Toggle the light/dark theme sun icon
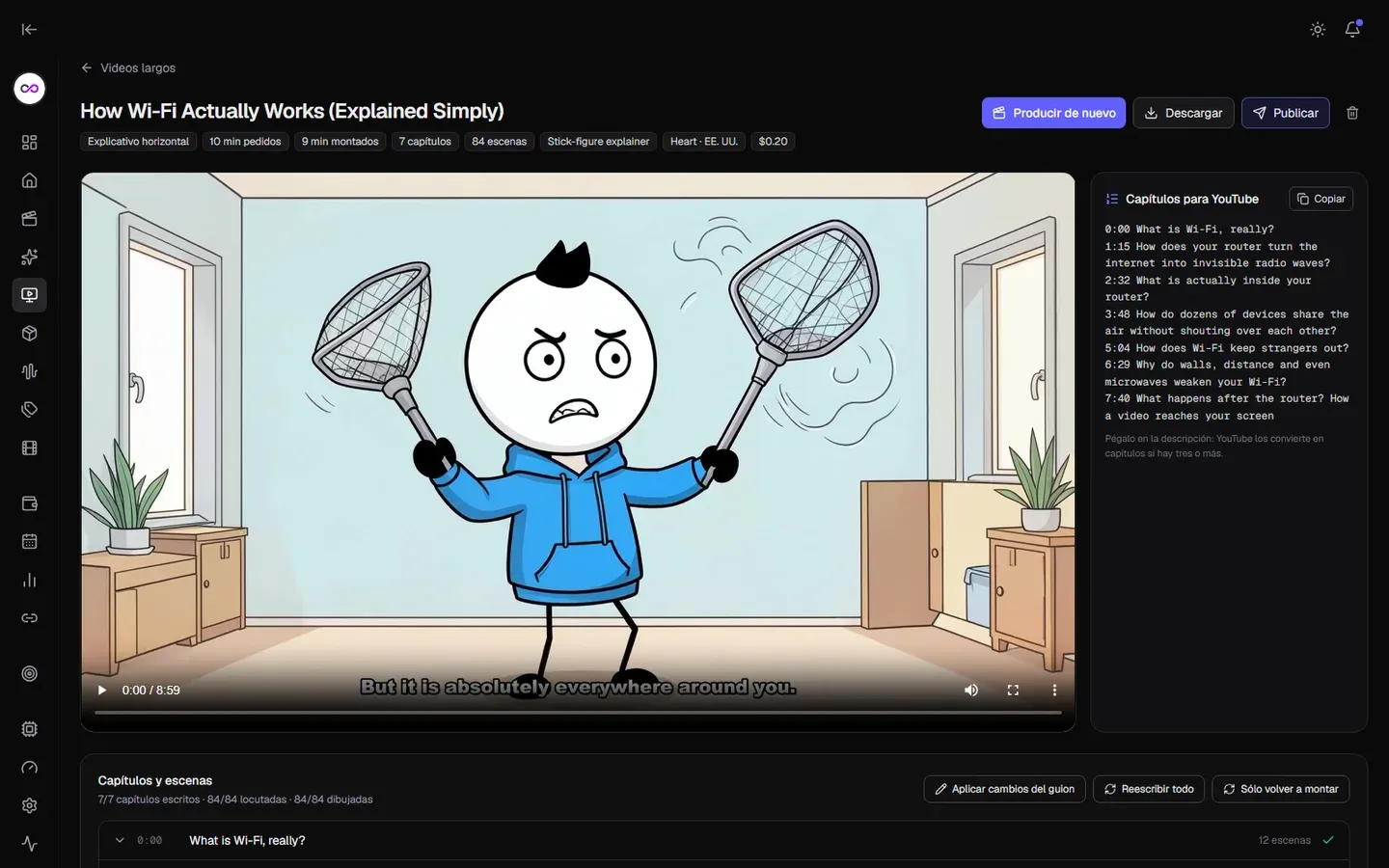This screenshot has height=868, width=1389. tap(1318, 30)
